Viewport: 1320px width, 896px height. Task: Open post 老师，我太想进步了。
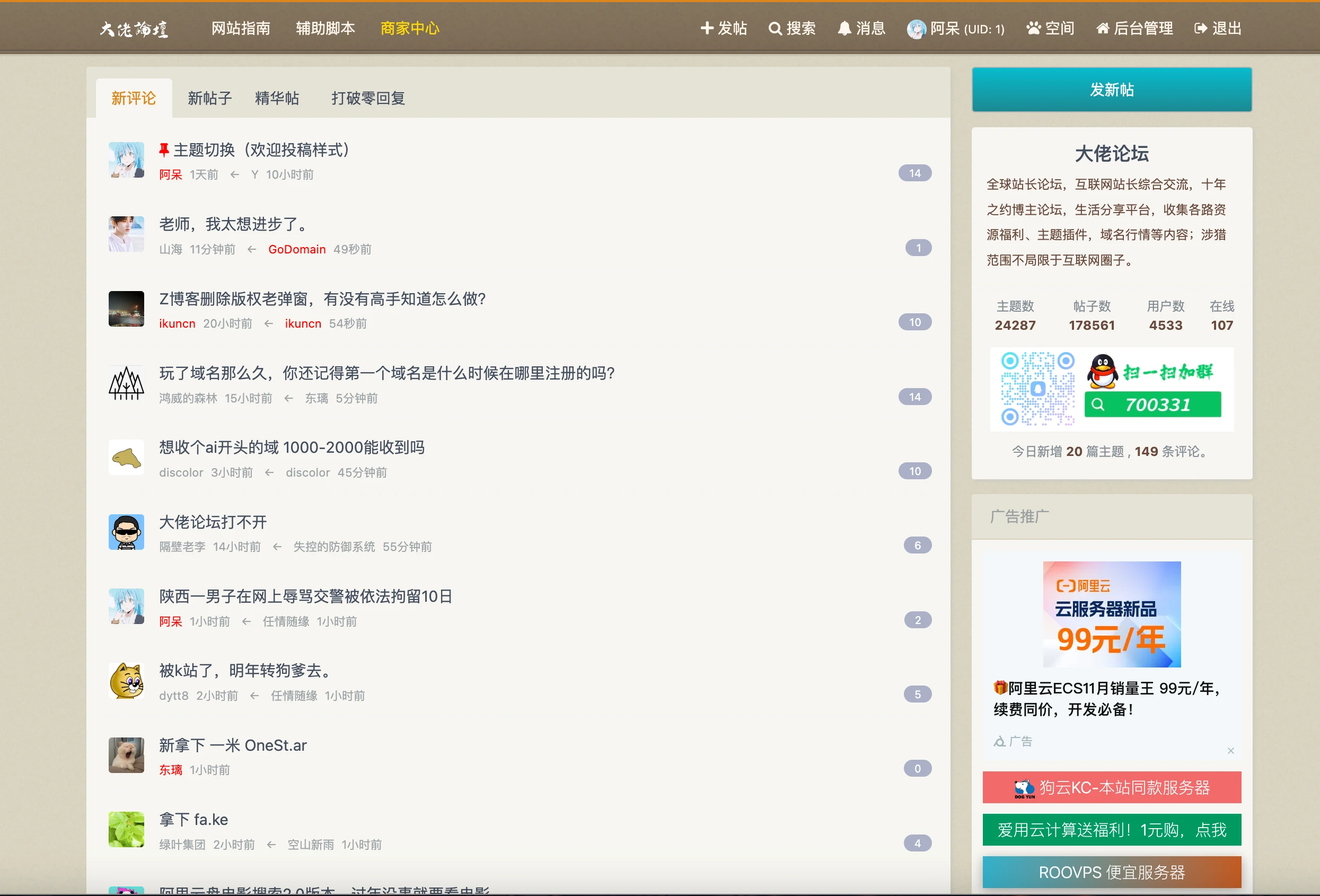pos(235,224)
